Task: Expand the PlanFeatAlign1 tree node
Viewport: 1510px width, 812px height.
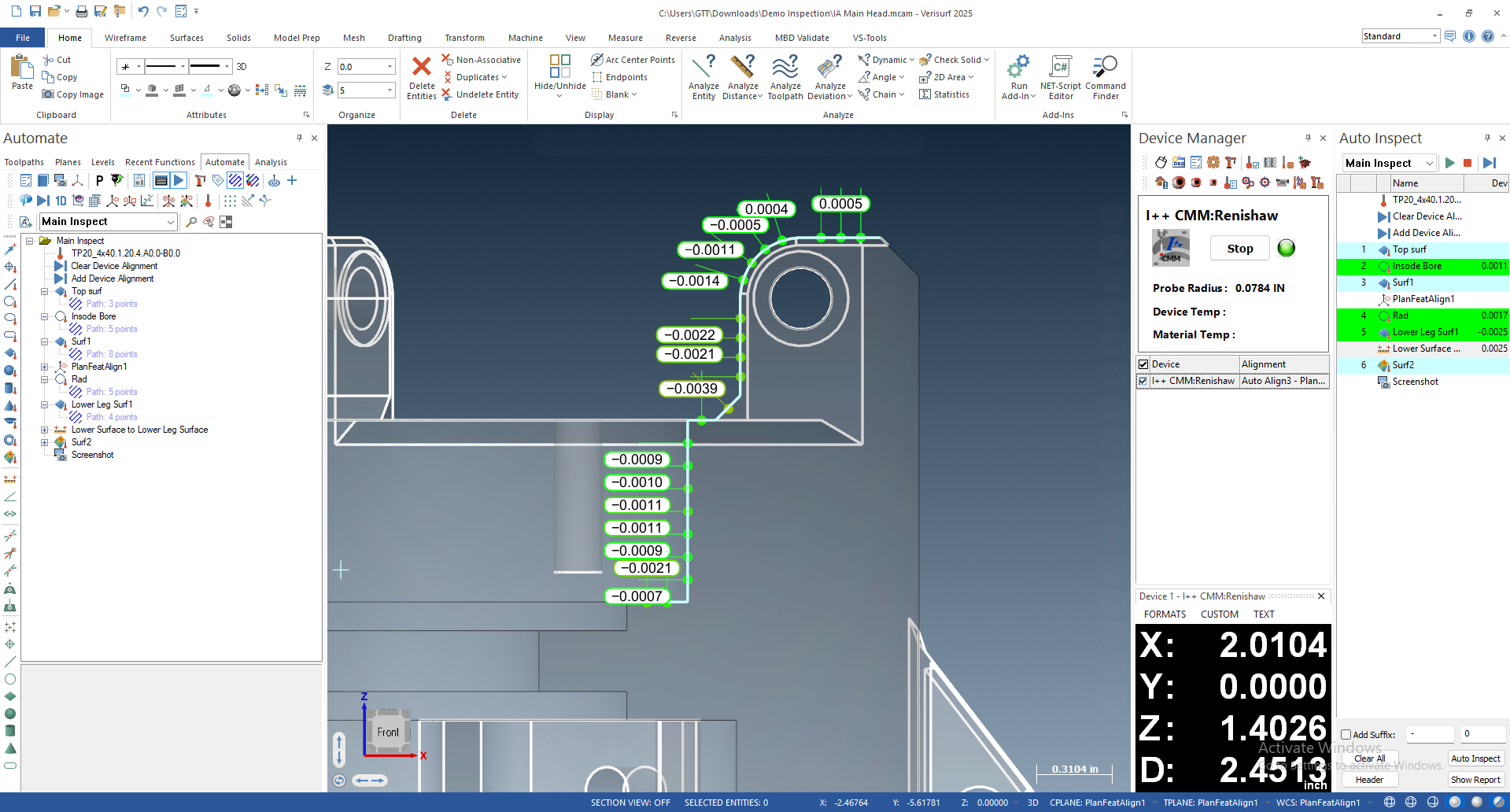Action: [45, 367]
